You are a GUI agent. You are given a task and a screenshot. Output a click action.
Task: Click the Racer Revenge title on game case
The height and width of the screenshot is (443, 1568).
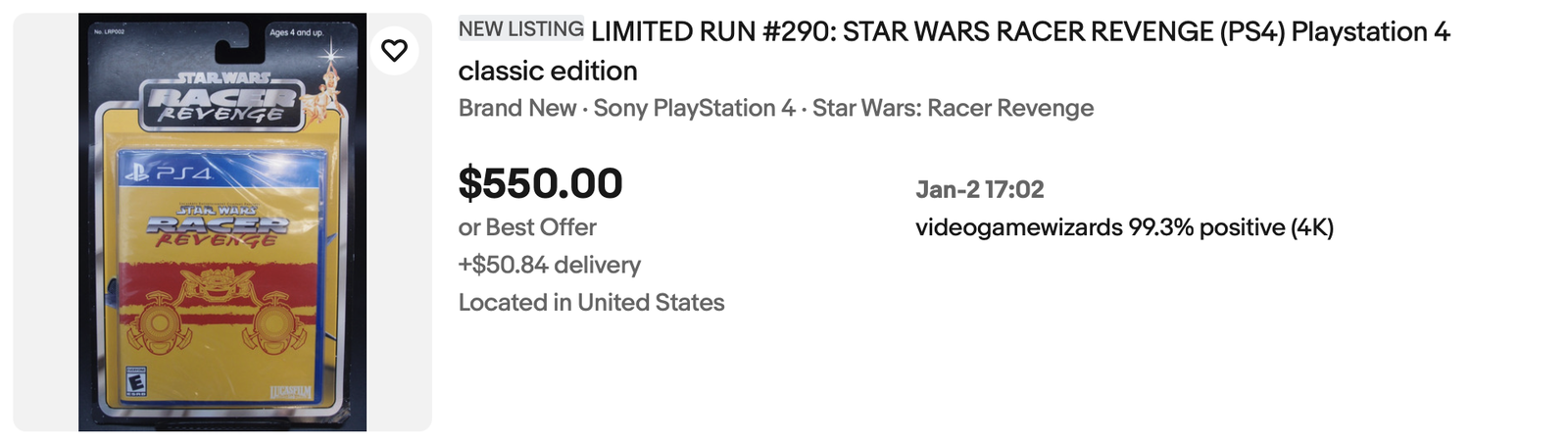218,227
